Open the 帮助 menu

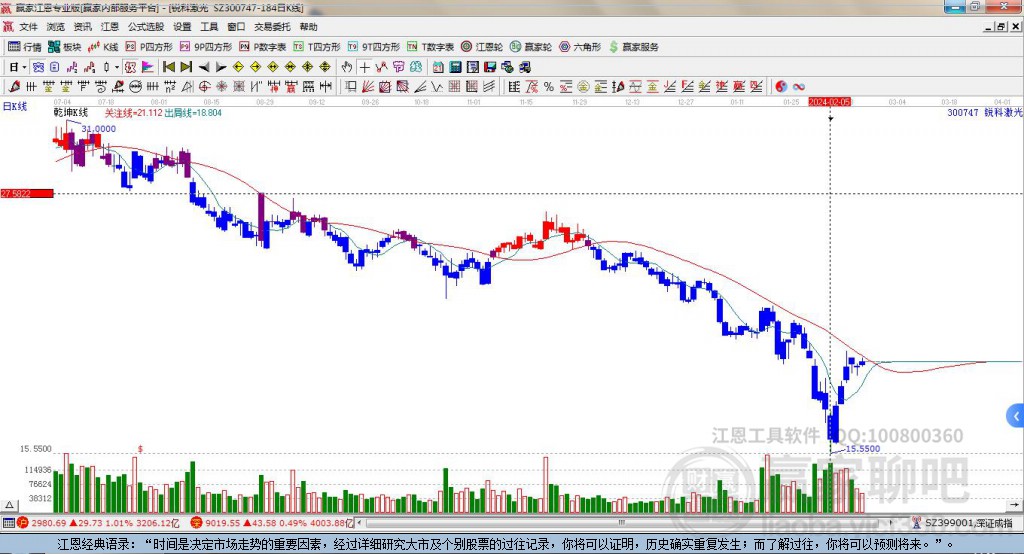click(308, 27)
